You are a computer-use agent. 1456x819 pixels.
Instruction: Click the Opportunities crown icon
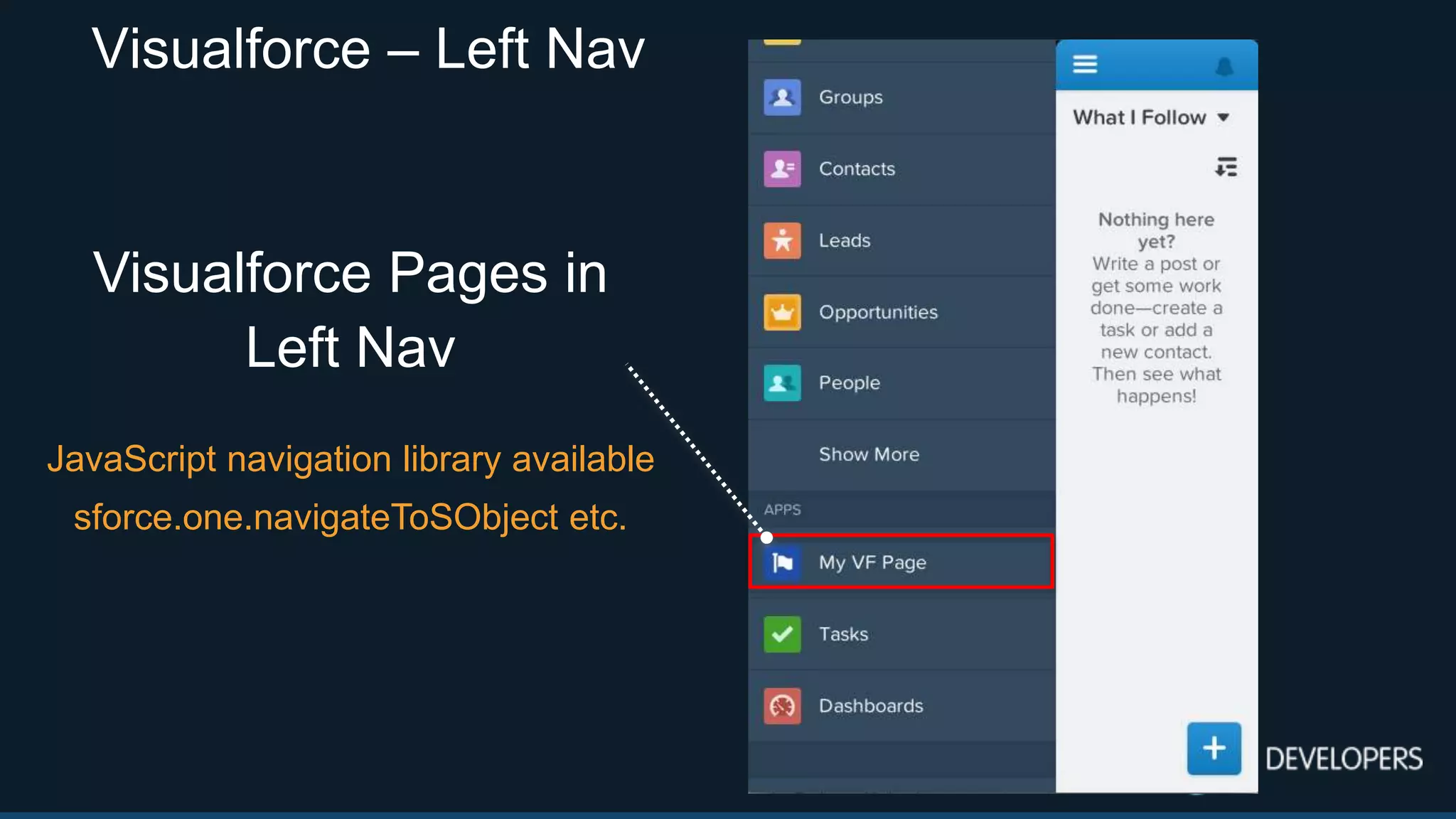click(x=782, y=313)
